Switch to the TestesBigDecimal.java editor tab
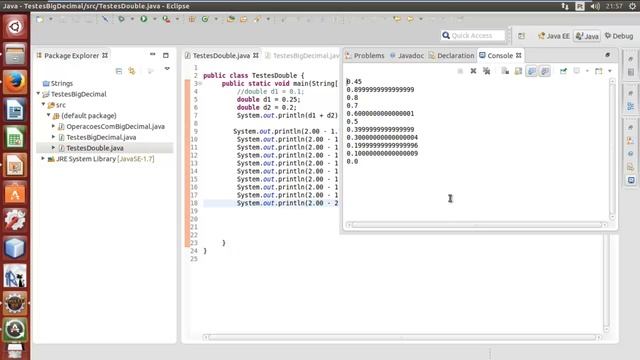 pos(302,56)
